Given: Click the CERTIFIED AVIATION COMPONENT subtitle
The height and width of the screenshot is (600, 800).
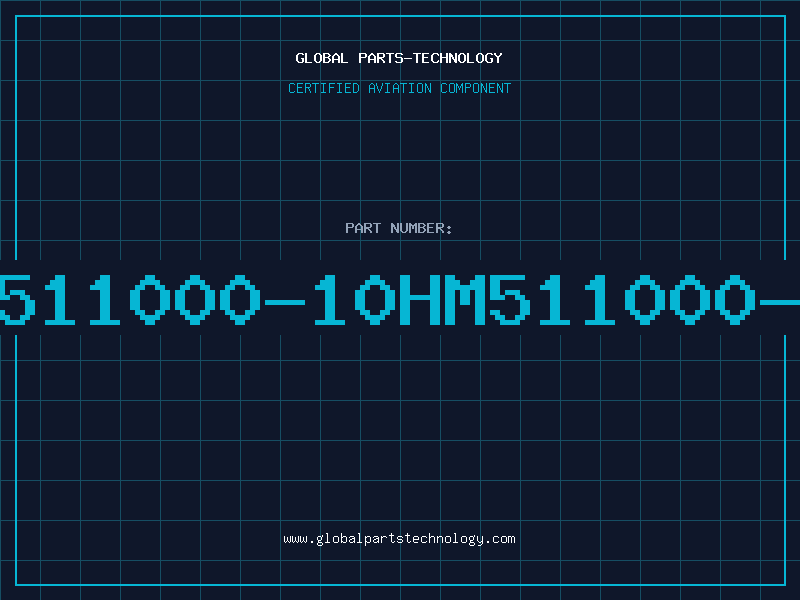Looking at the screenshot, I should point(399,88).
